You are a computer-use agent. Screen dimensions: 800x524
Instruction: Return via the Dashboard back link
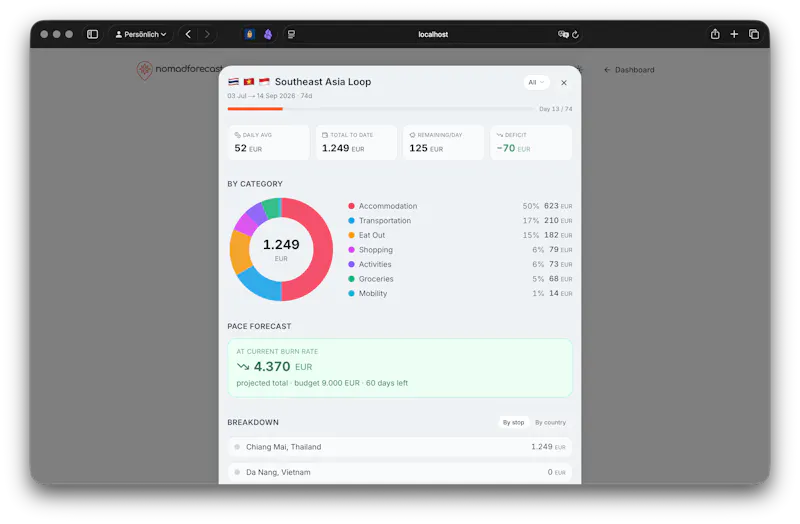pos(629,70)
